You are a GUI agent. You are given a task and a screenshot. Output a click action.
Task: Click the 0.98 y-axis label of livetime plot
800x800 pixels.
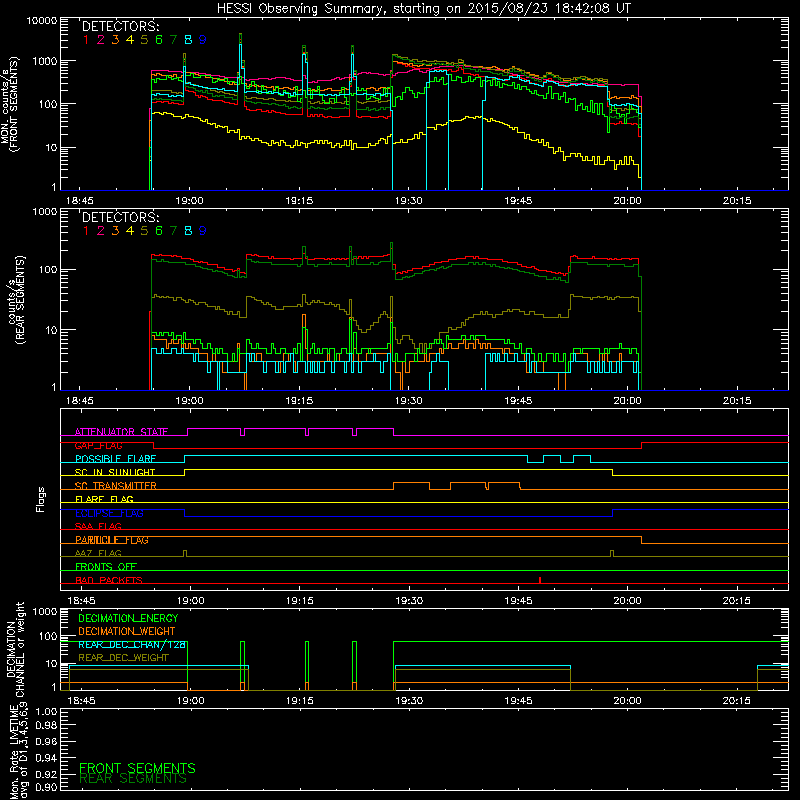click(46, 726)
